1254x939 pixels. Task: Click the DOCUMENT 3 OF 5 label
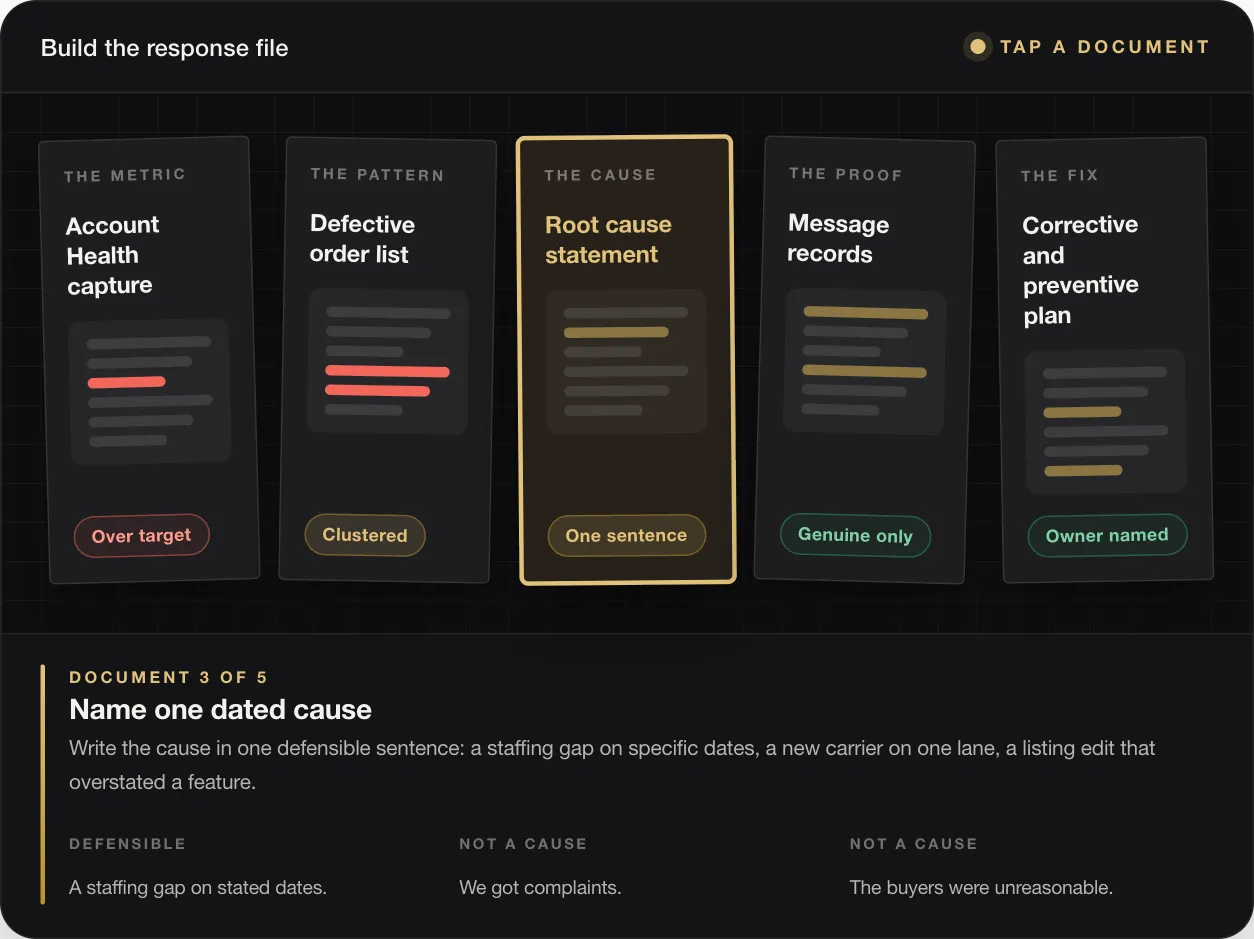(168, 677)
